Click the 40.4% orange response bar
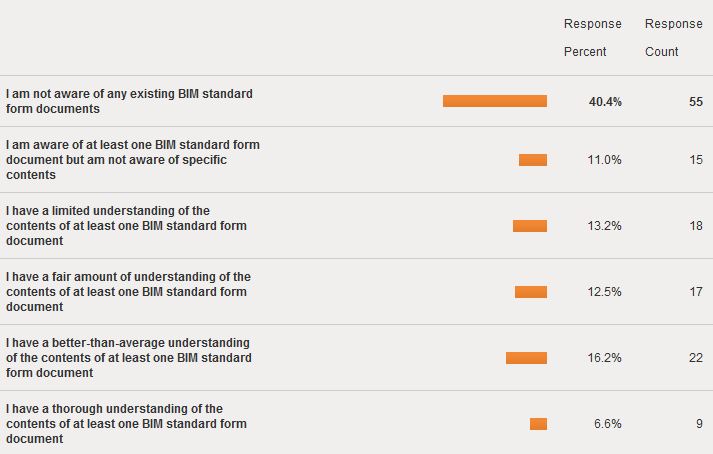The image size is (713, 454). pyautogui.click(x=495, y=101)
